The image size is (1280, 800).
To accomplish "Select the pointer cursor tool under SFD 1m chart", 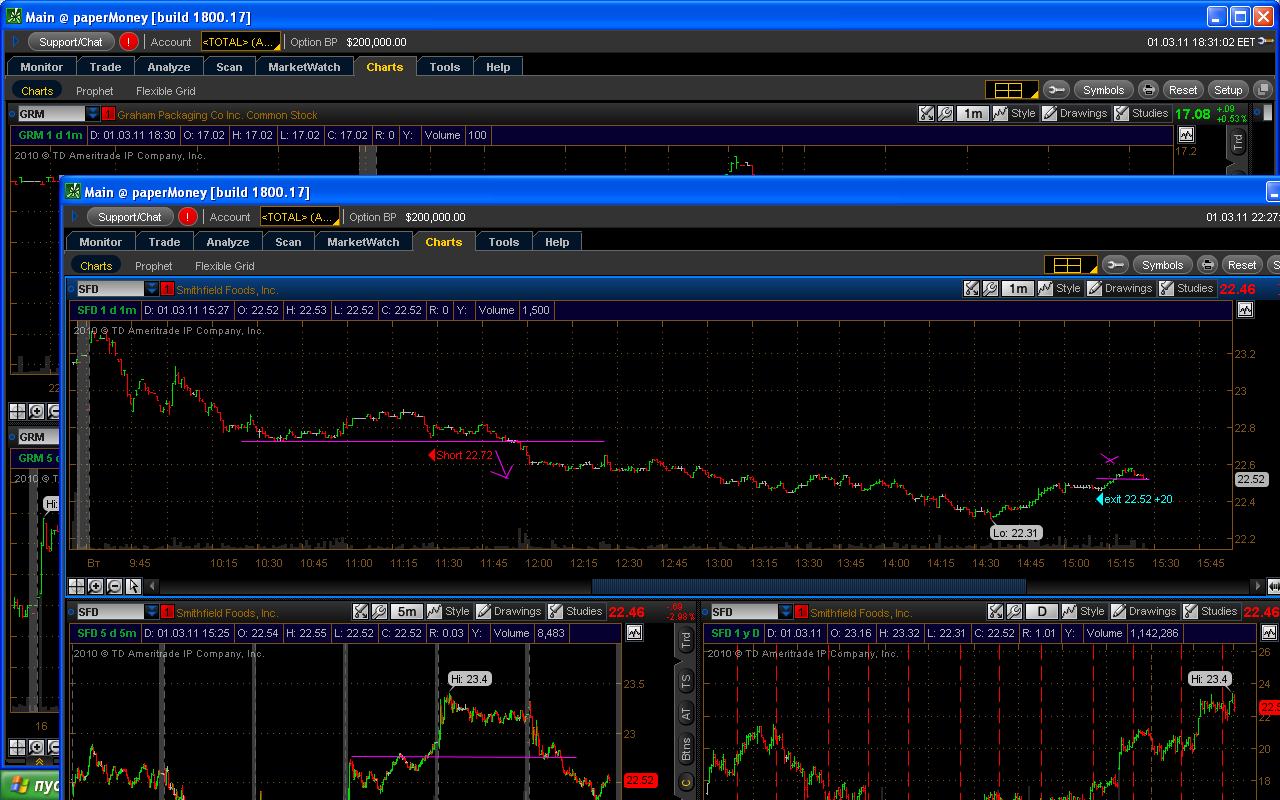I will pos(133,586).
